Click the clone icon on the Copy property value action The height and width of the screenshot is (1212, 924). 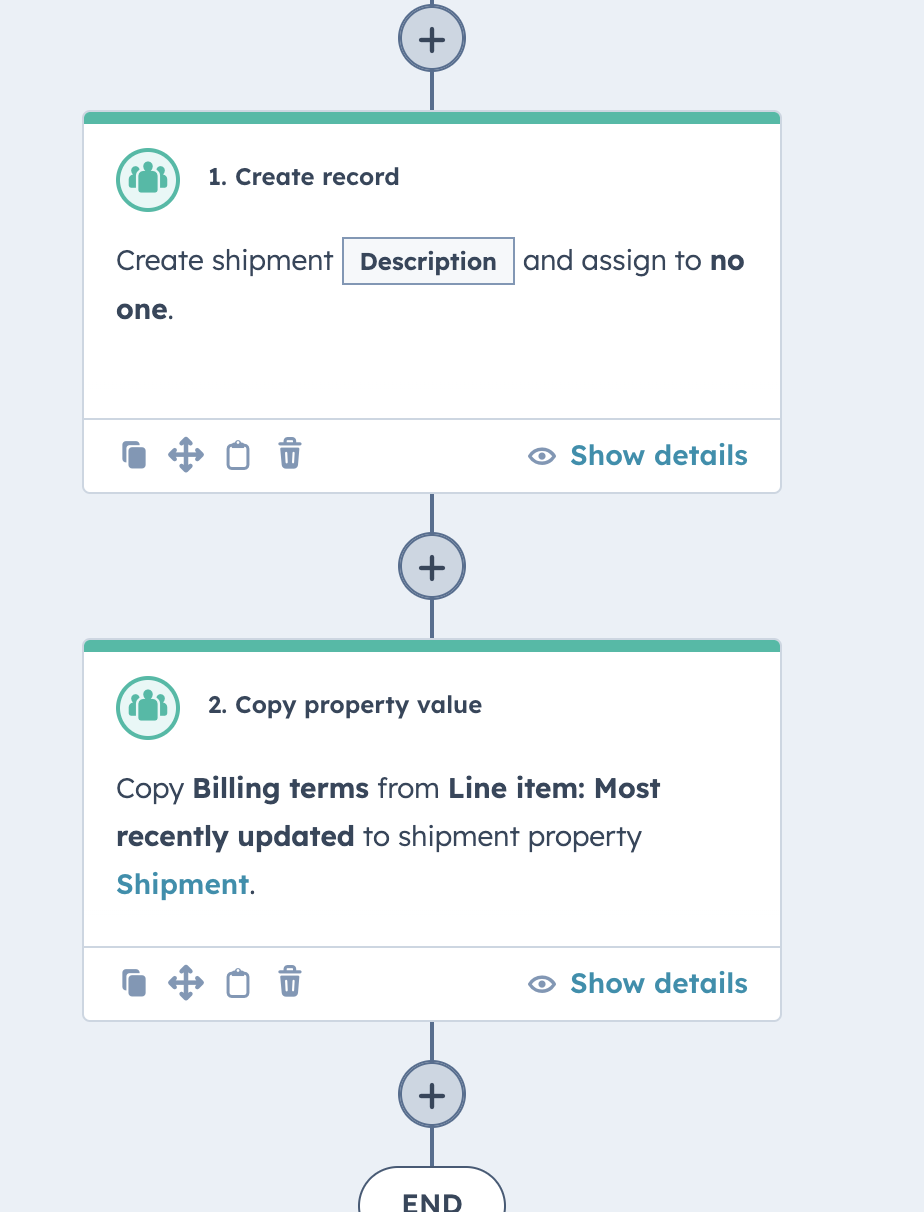[x=133, y=982]
